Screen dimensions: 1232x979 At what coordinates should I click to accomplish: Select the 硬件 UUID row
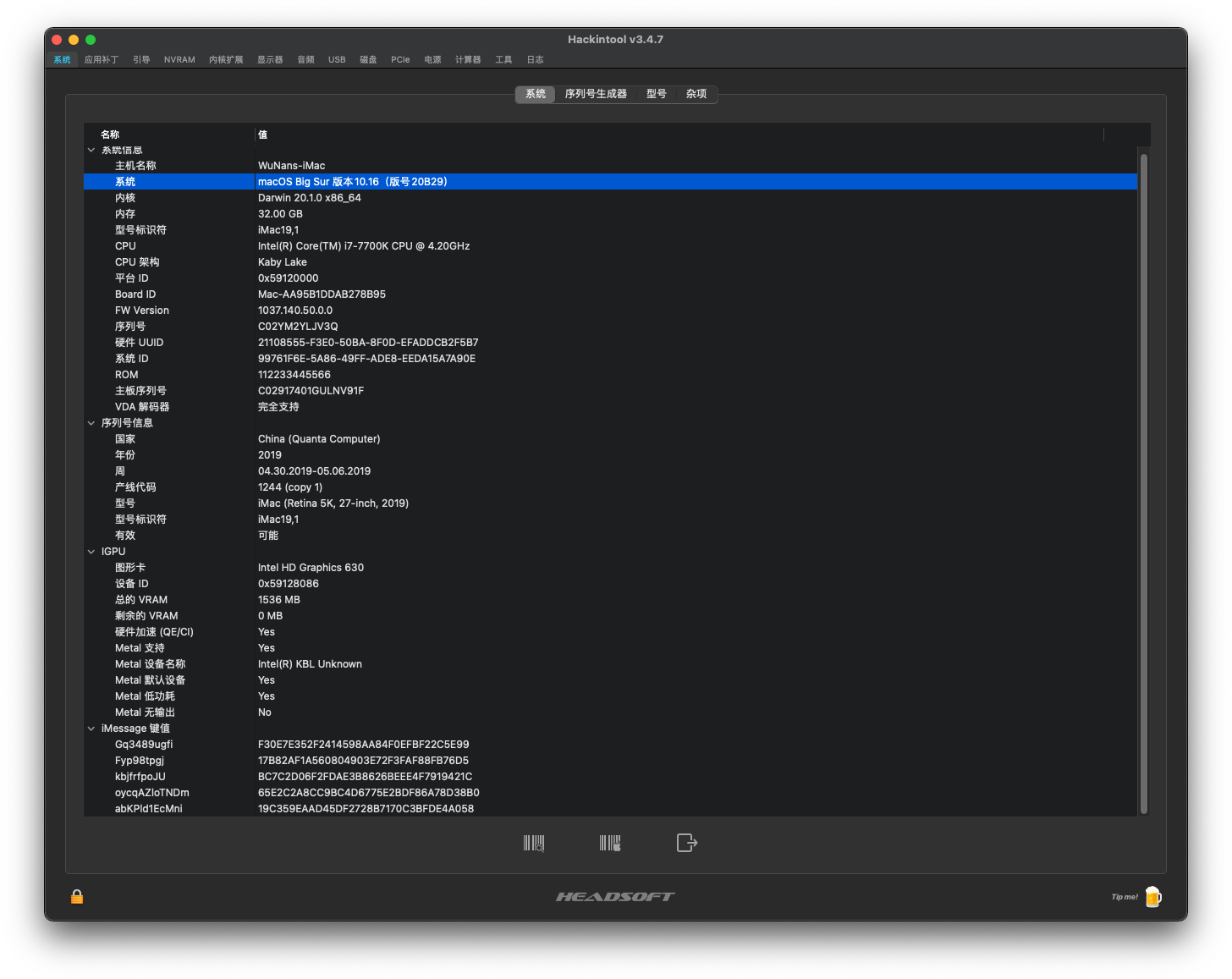click(610, 343)
